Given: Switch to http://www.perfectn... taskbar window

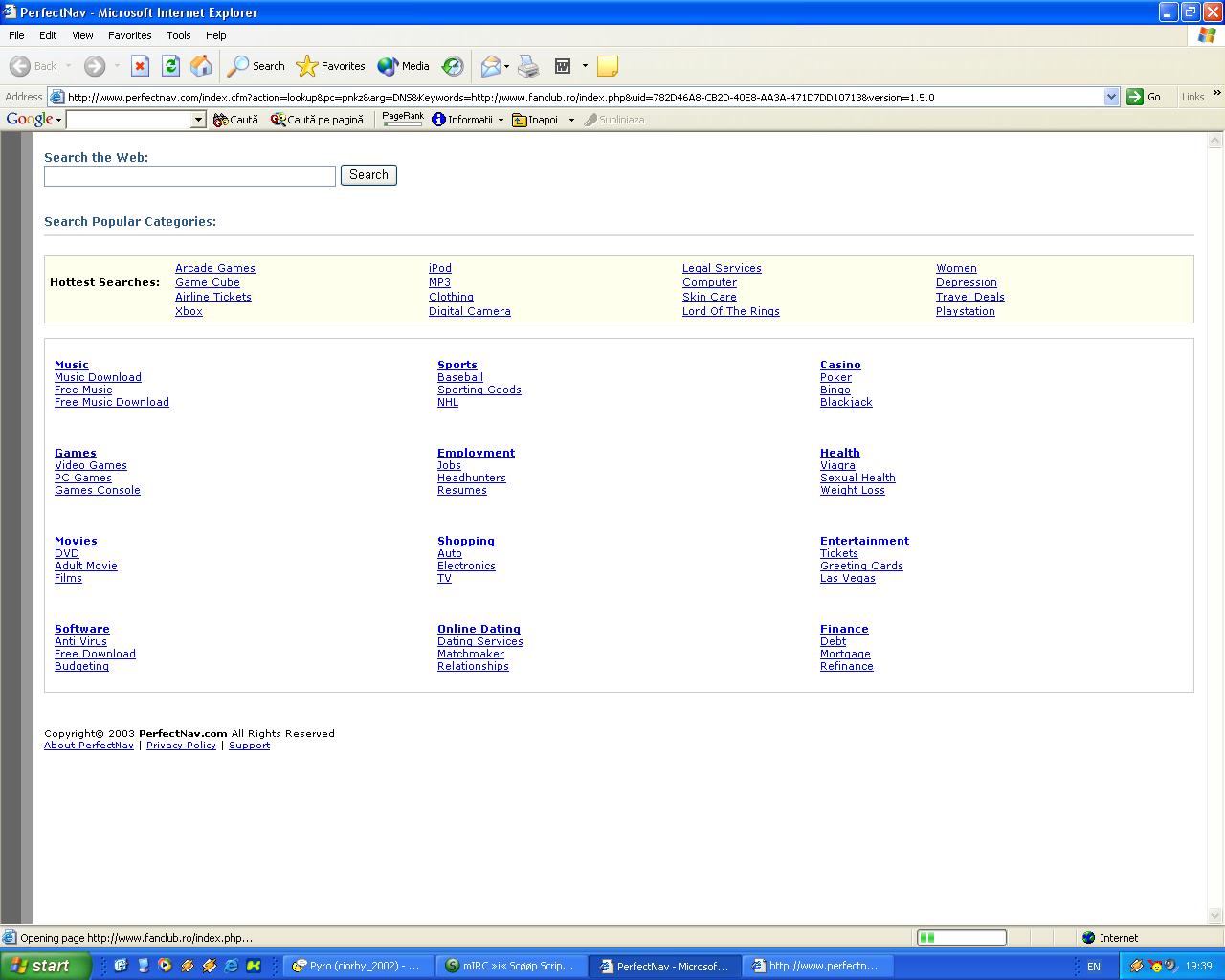Looking at the screenshot, I should (819, 966).
